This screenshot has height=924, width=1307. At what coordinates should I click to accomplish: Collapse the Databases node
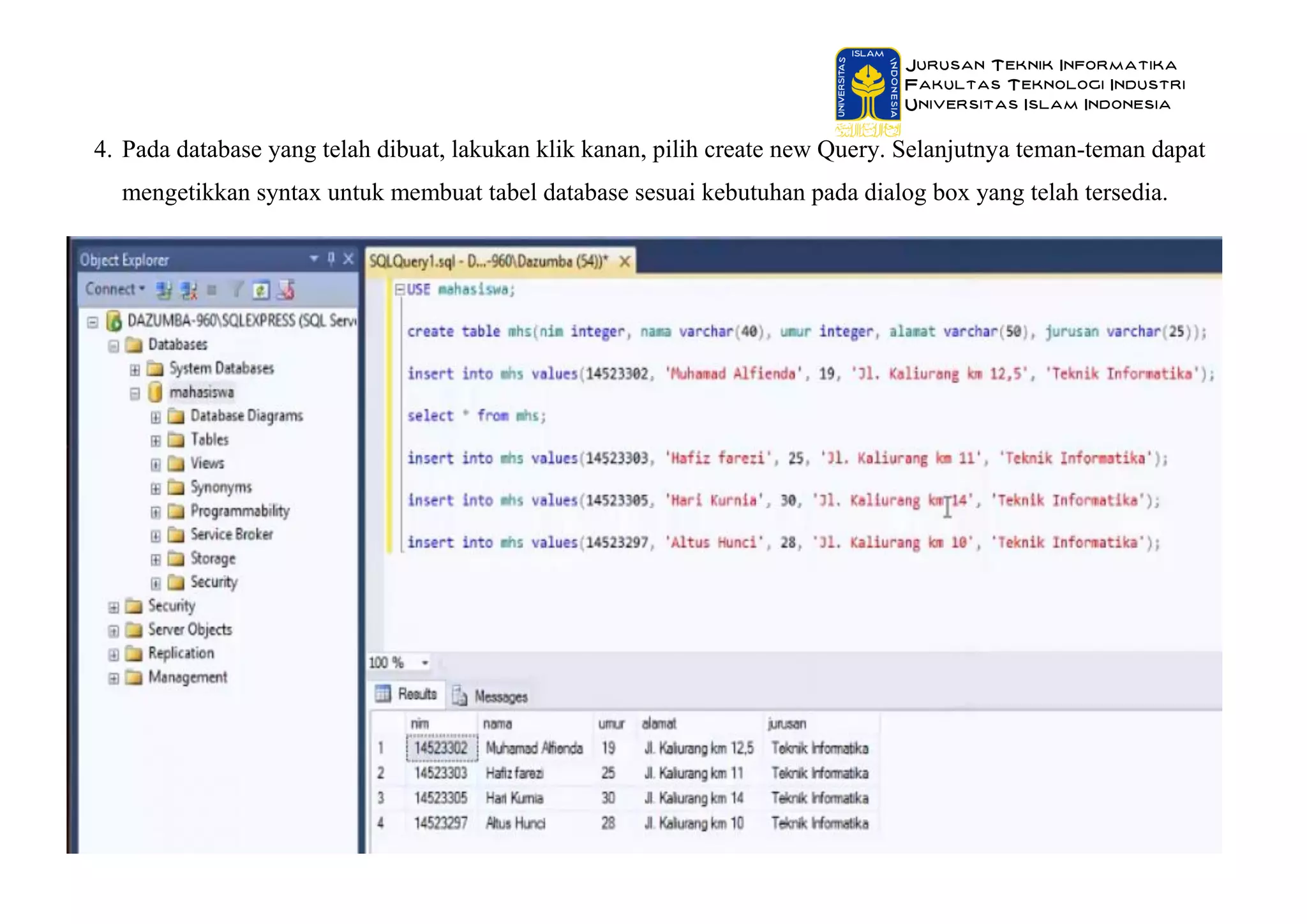(x=114, y=346)
